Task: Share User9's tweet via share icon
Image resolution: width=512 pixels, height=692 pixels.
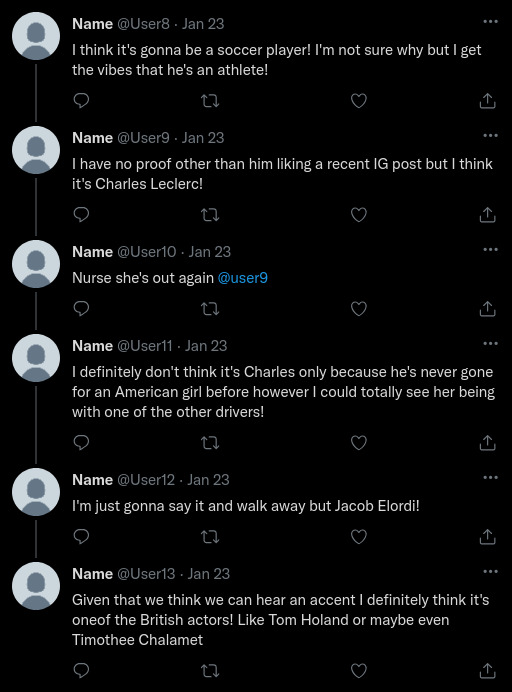Action: click(x=487, y=215)
